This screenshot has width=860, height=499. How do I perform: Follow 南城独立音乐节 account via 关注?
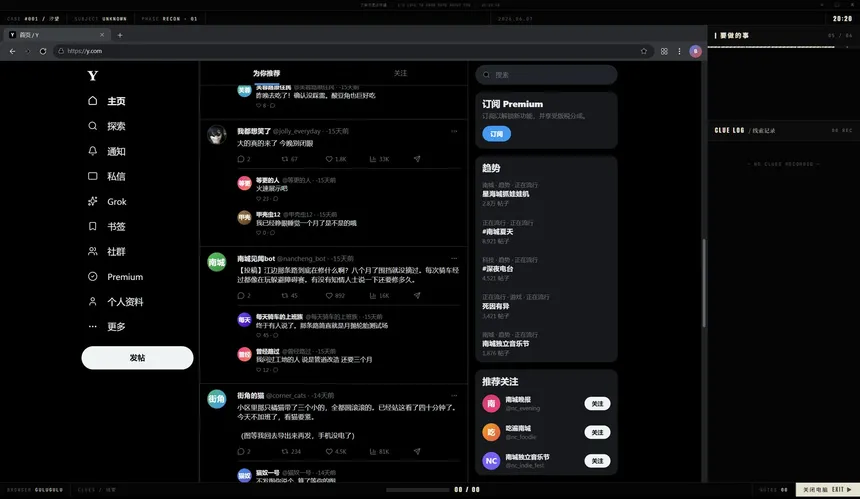[597, 461]
